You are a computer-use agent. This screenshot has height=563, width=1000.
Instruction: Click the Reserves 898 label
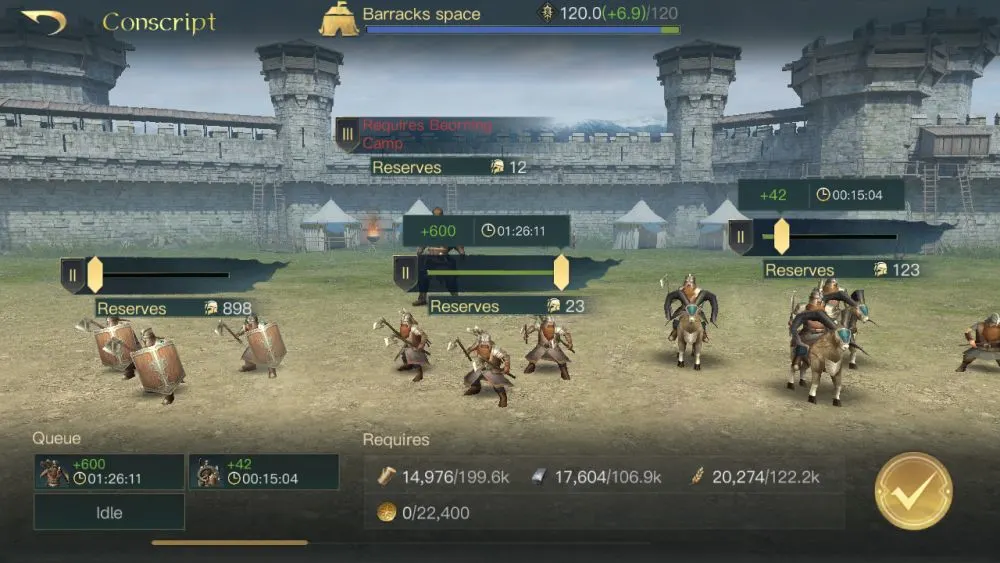pyautogui.click(x=174, y=309)
